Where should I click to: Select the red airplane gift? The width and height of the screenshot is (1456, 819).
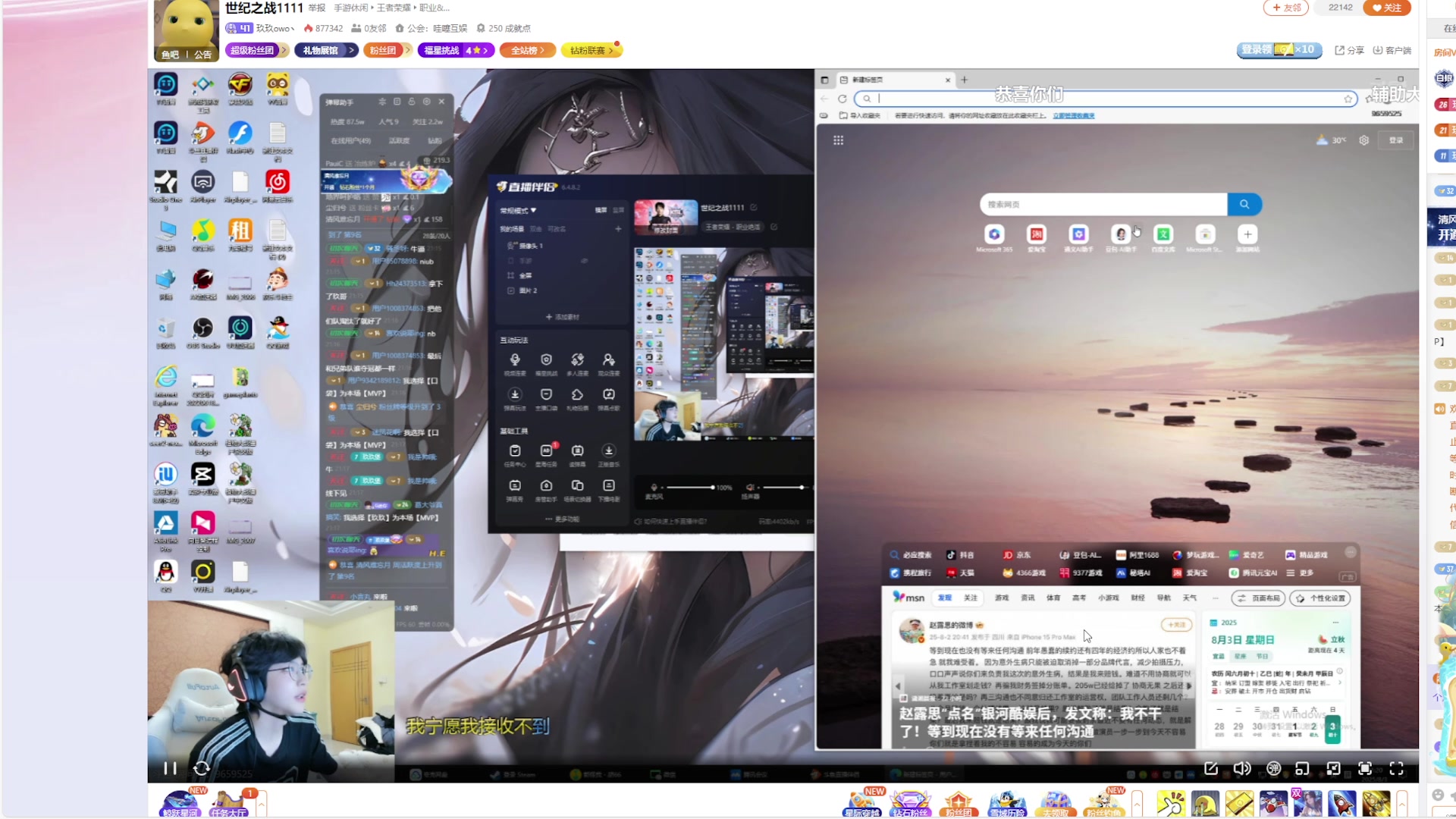(1273, 803)
